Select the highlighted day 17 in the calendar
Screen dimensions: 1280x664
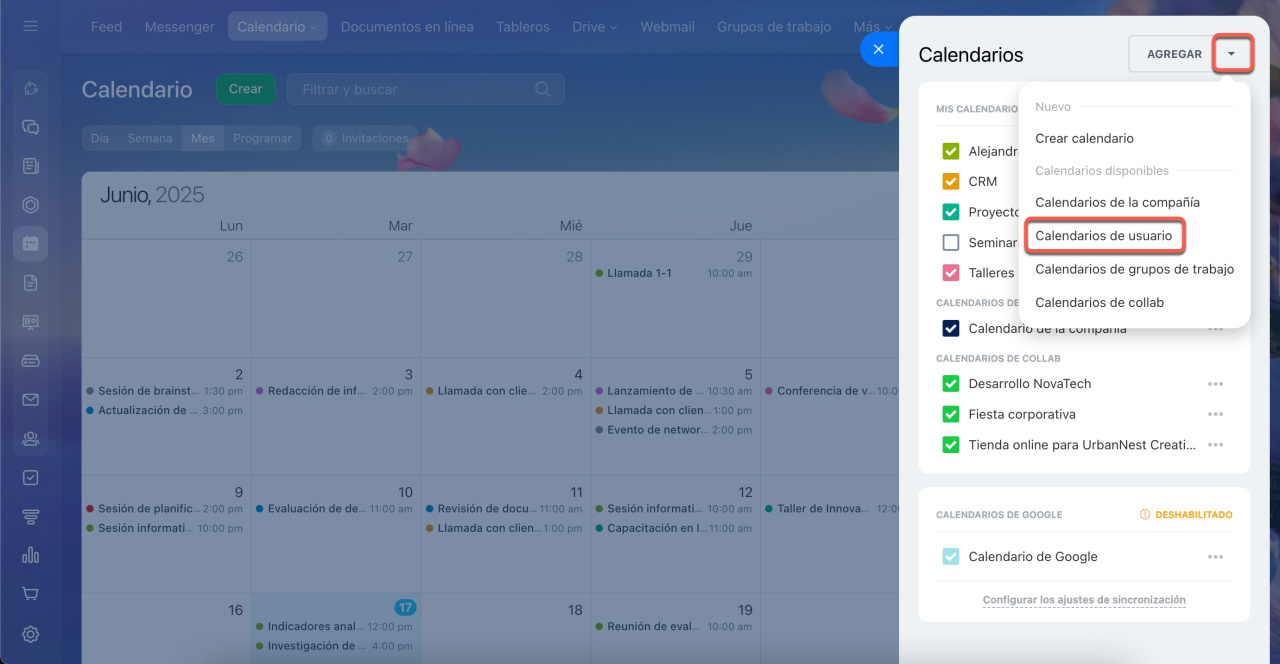click(405, 607)
